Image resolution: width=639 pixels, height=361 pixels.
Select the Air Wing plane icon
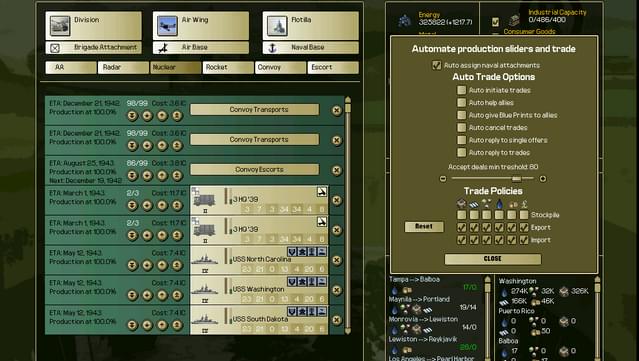[x=167, y=26]
